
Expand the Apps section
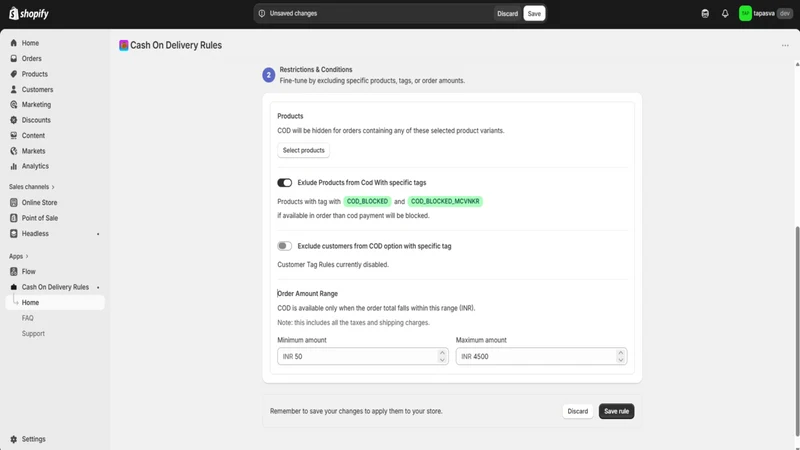pyautogui.click(x=19, y=256)
